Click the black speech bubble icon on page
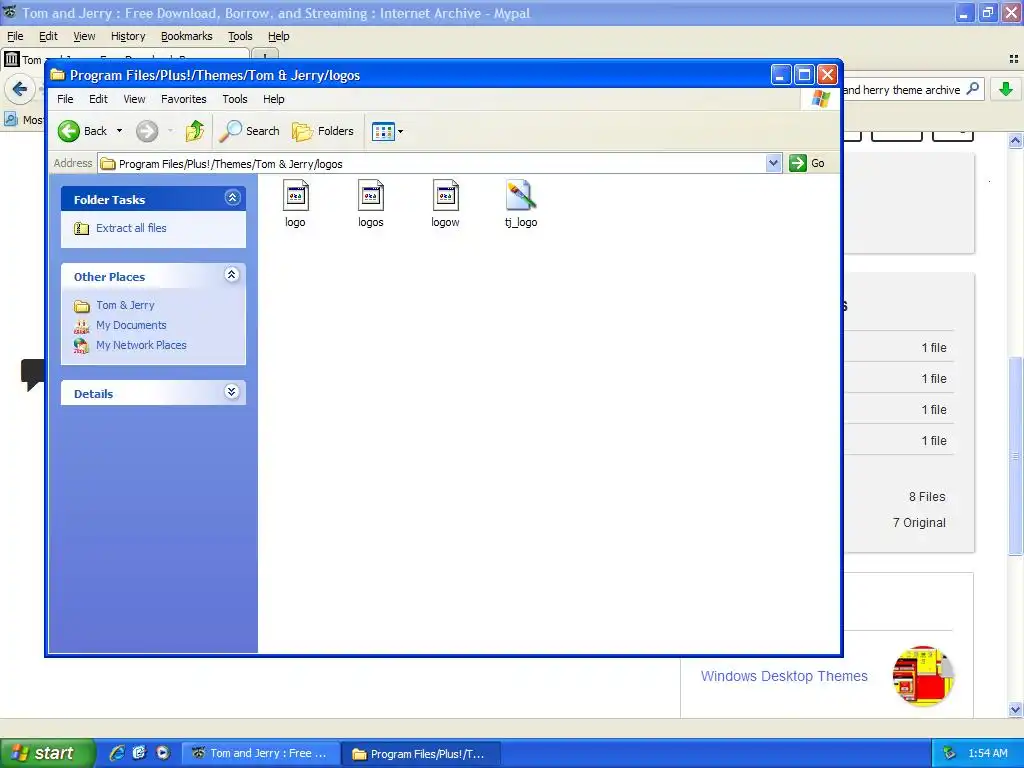This screenshot has width=1024, height=768. click(x=31, y=375)
